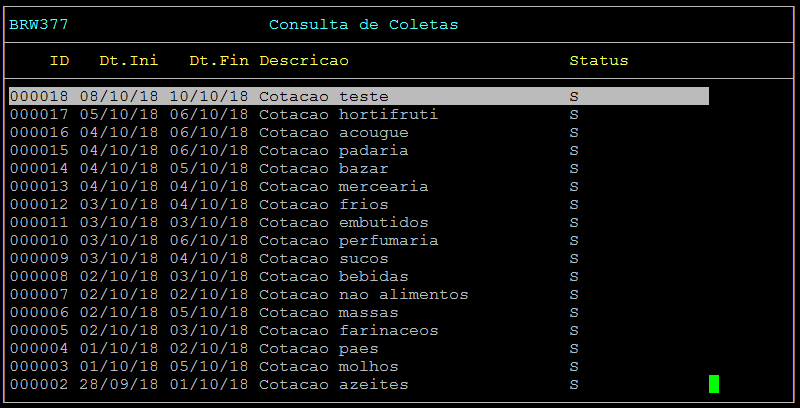
Task: Select the Cotacao nao alimentos row
Action: click(x=359, y=294)
